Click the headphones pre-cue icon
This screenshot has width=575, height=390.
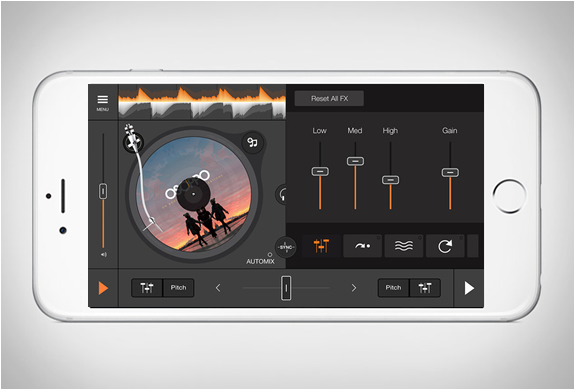coord(282,194)
